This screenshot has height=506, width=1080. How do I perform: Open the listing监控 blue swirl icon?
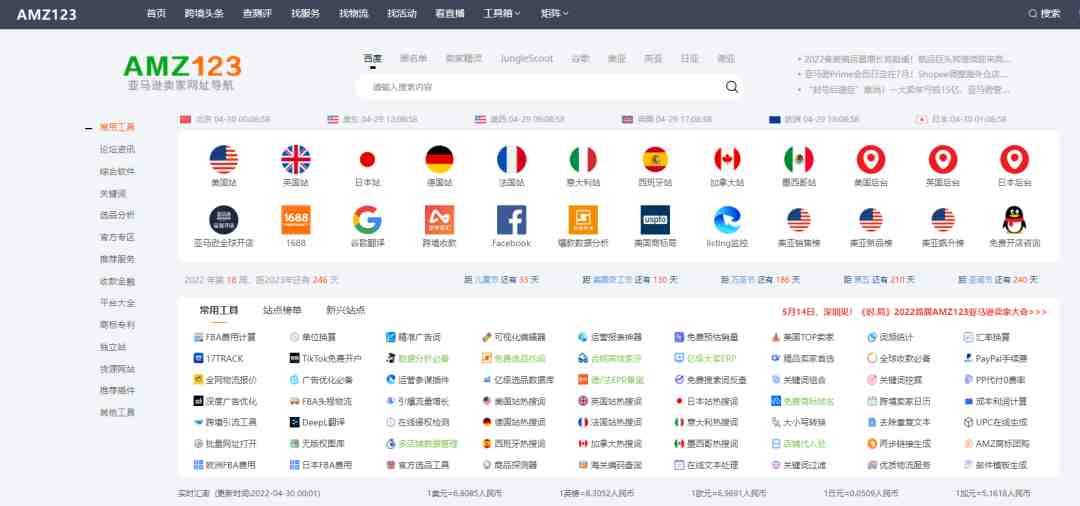pos(727,220)
